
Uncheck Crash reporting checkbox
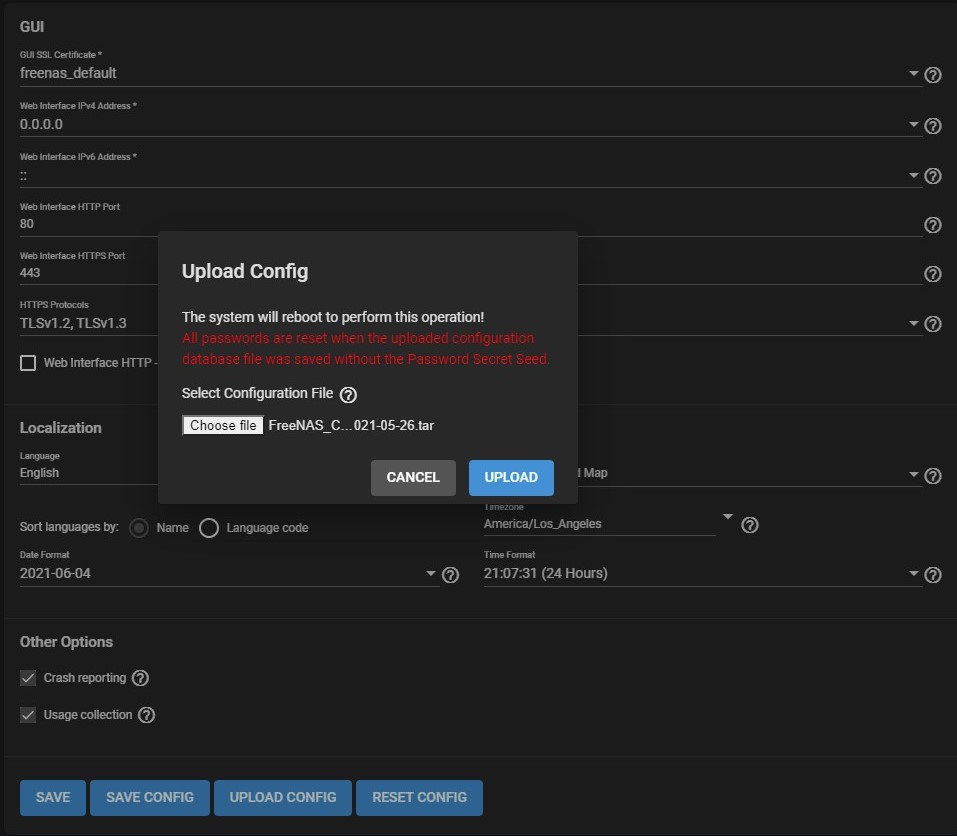28,678
